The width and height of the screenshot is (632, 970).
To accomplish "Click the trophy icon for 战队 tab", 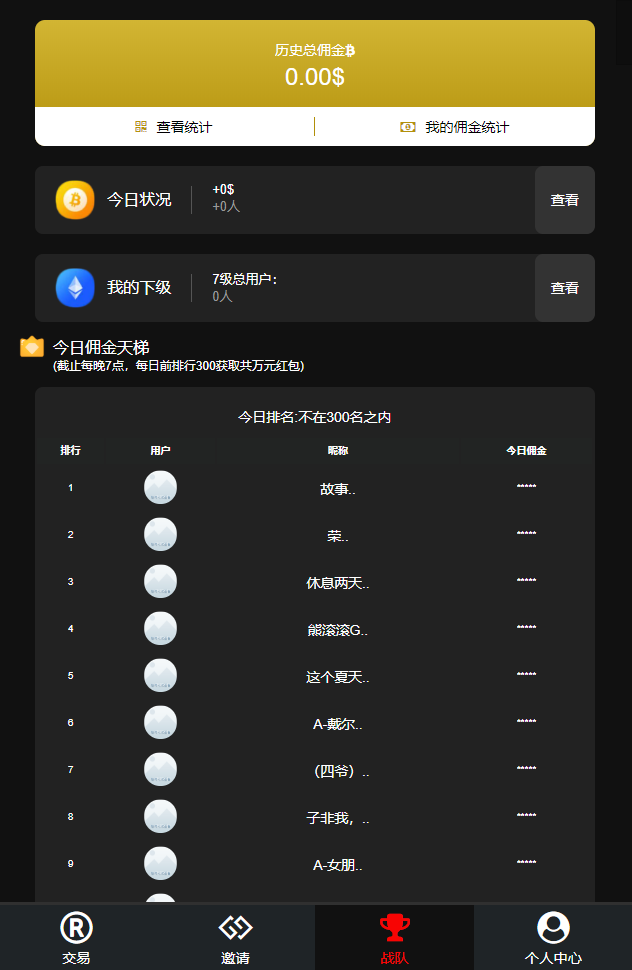I will point(395,927).
